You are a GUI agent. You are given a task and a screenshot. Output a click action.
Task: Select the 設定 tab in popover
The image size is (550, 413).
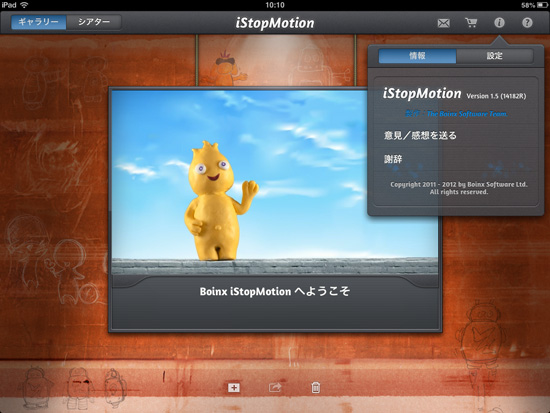[495, 56]
